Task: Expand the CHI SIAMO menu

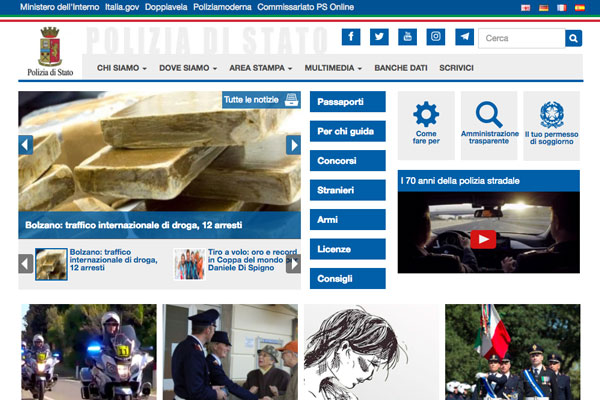Action: point(121,68)
